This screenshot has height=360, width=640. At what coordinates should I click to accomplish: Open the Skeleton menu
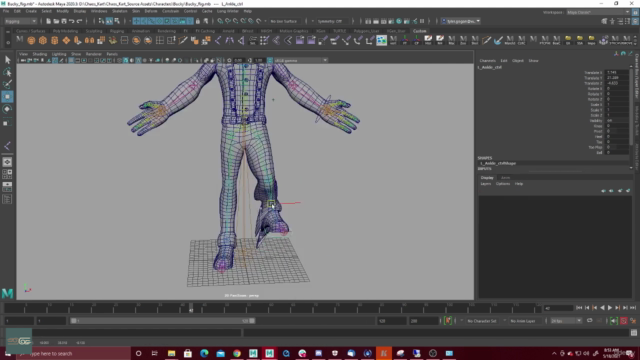(120, 11)
